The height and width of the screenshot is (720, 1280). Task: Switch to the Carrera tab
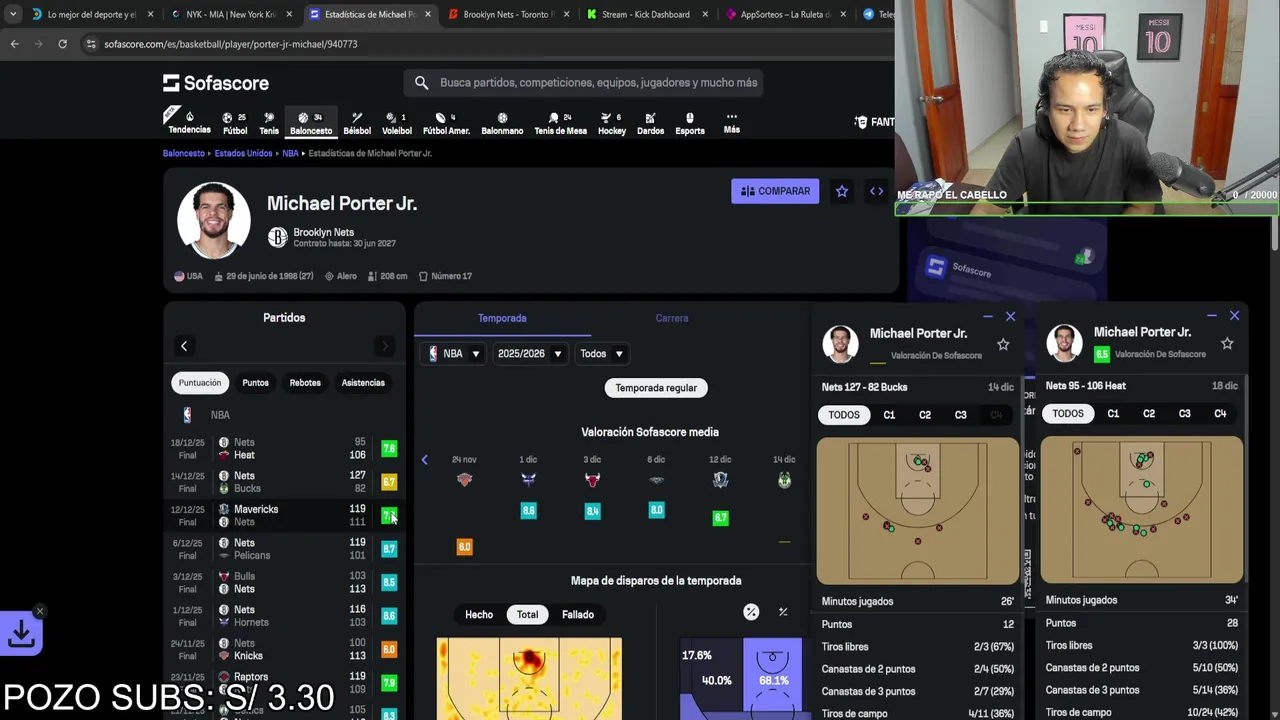point(672,318)
